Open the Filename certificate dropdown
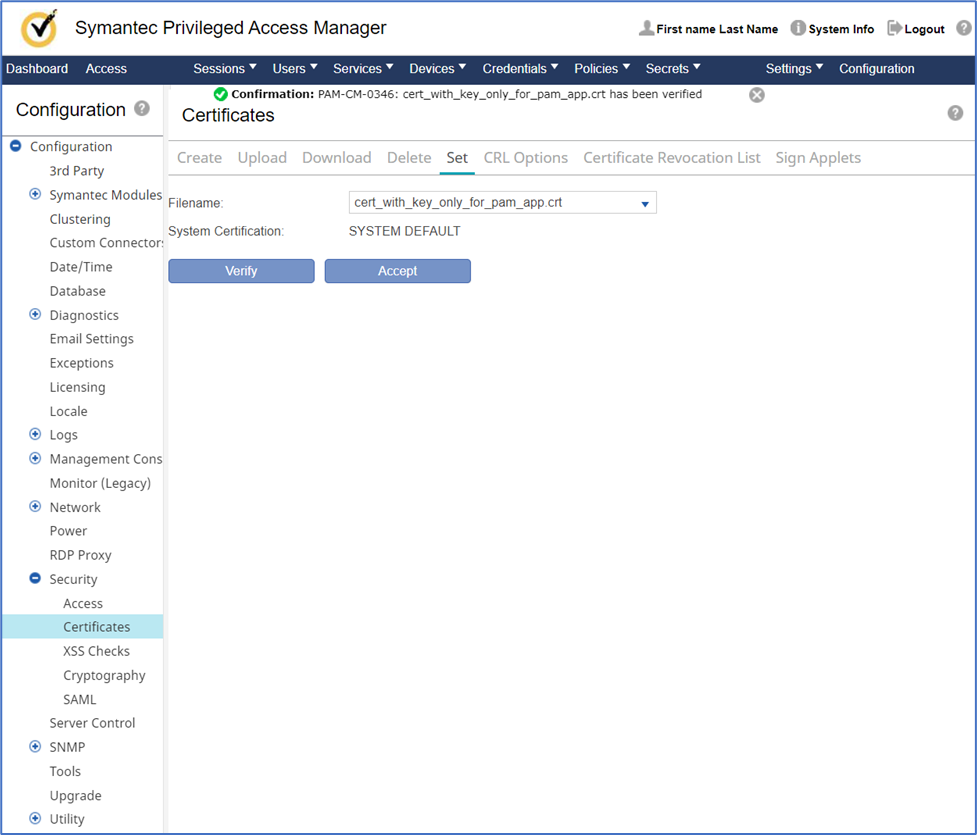977x835 pixels. pyautogui.click(x=645, y=204)
